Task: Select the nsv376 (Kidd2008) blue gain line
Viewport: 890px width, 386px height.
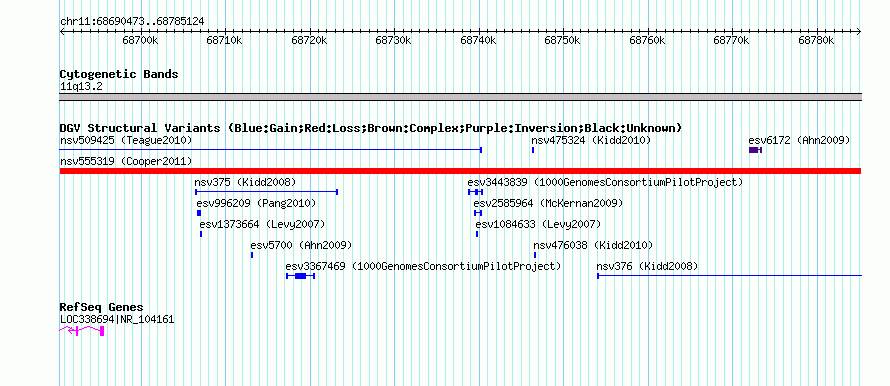Action: pyautogui.click(x=729, y=276)
